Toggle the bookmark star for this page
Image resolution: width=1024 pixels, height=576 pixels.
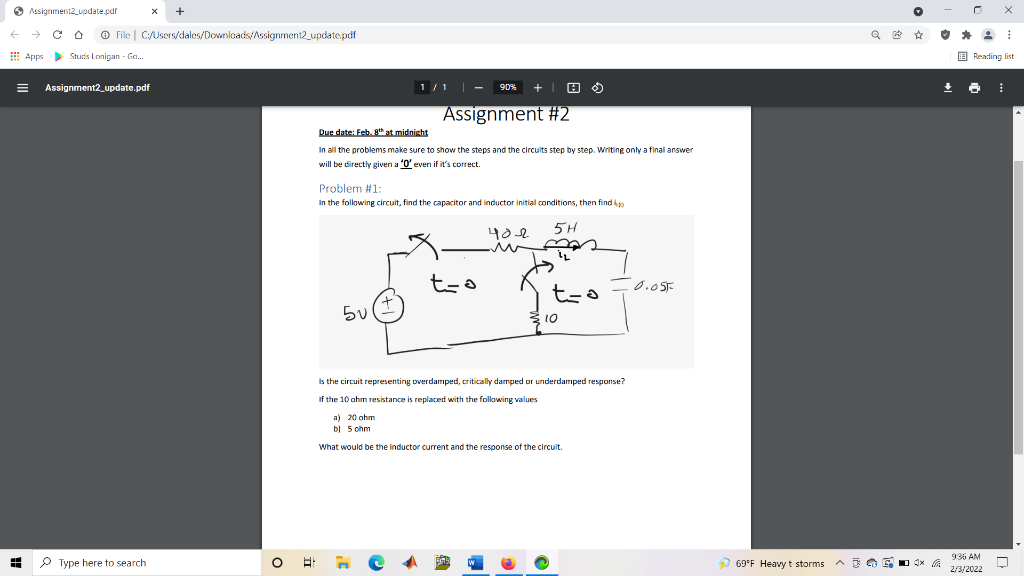point(920,33)
